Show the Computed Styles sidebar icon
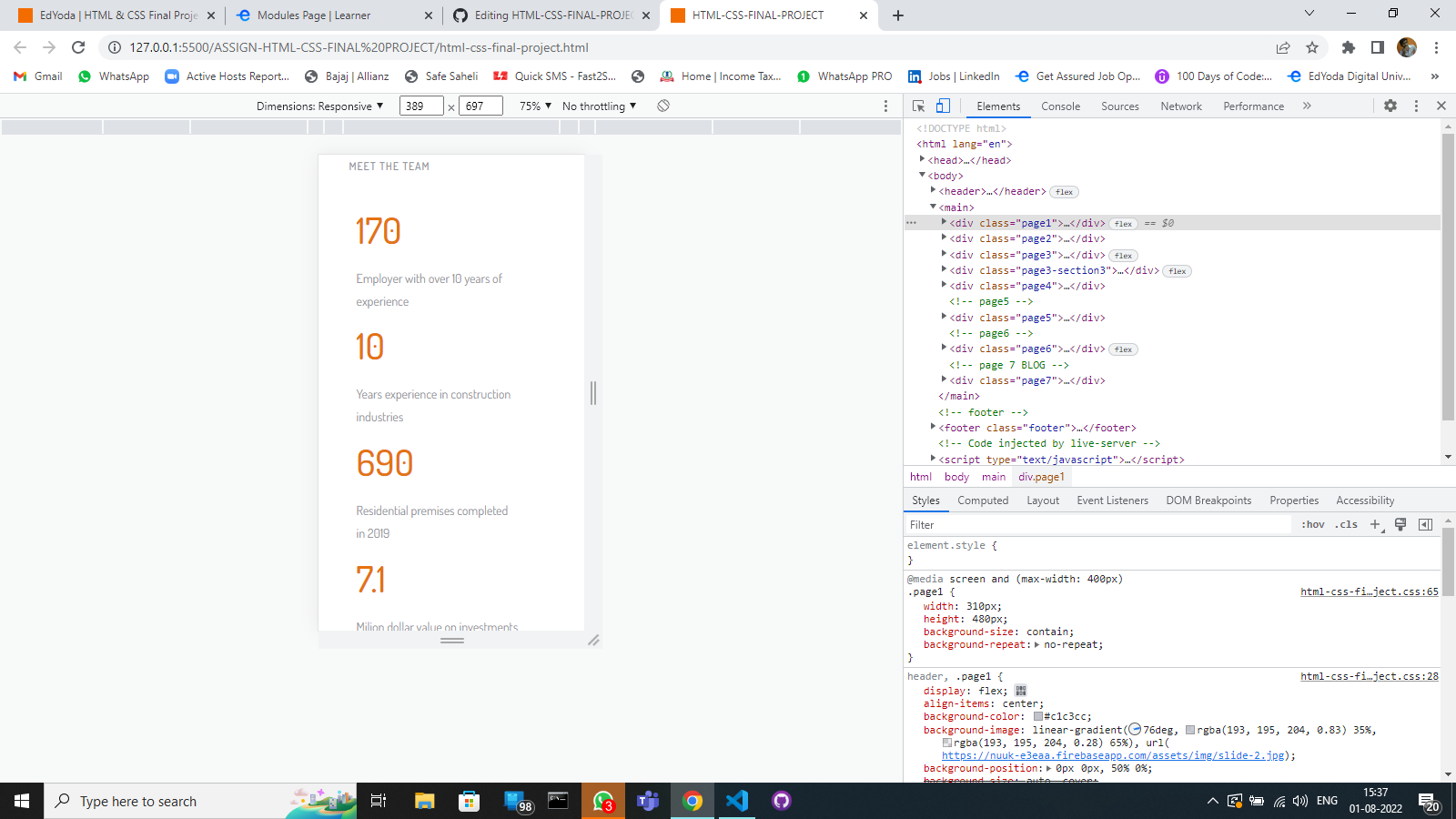 pyautogui.click(x=1425, y=524)
